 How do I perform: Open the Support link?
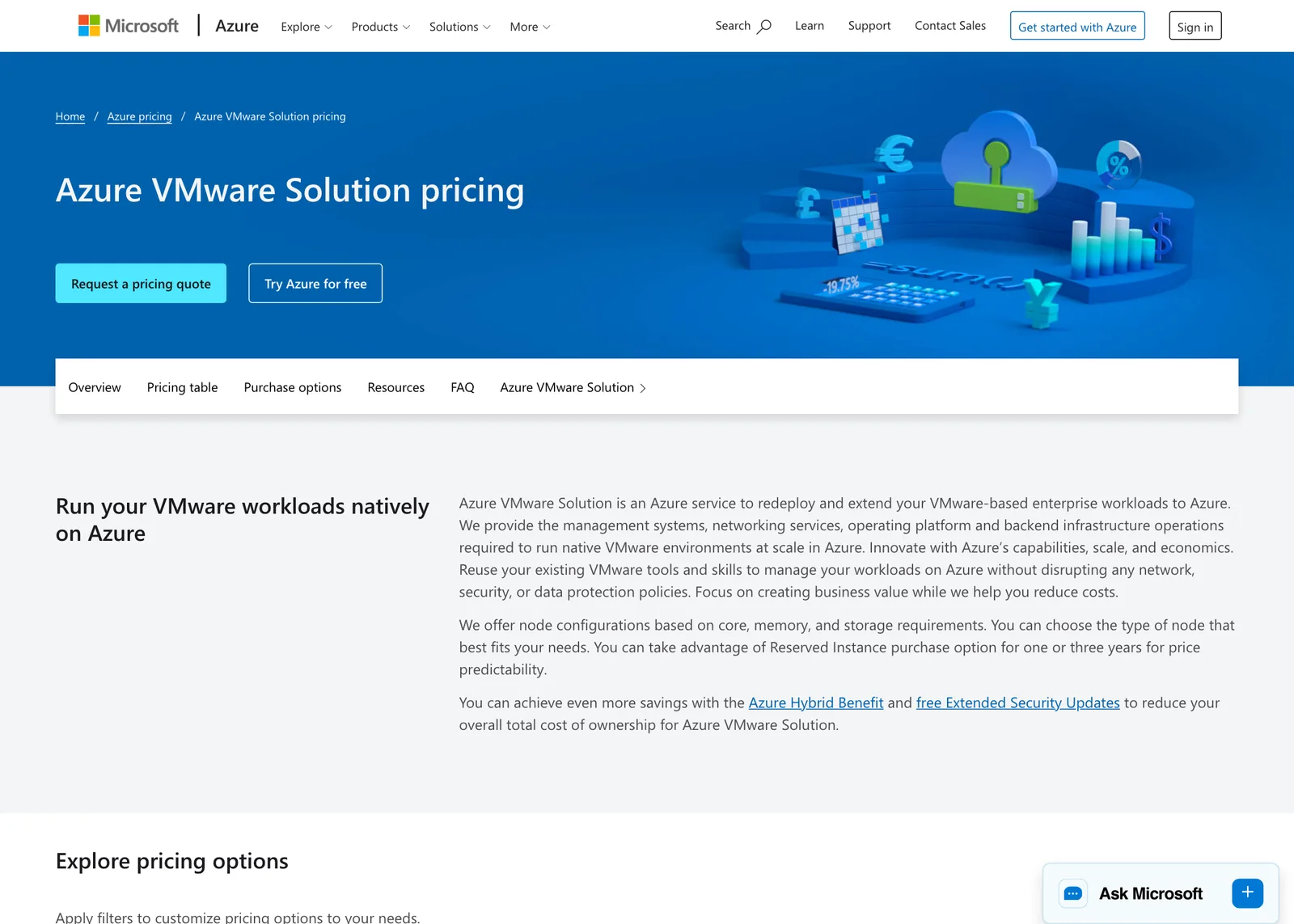[x=869, y=26]
